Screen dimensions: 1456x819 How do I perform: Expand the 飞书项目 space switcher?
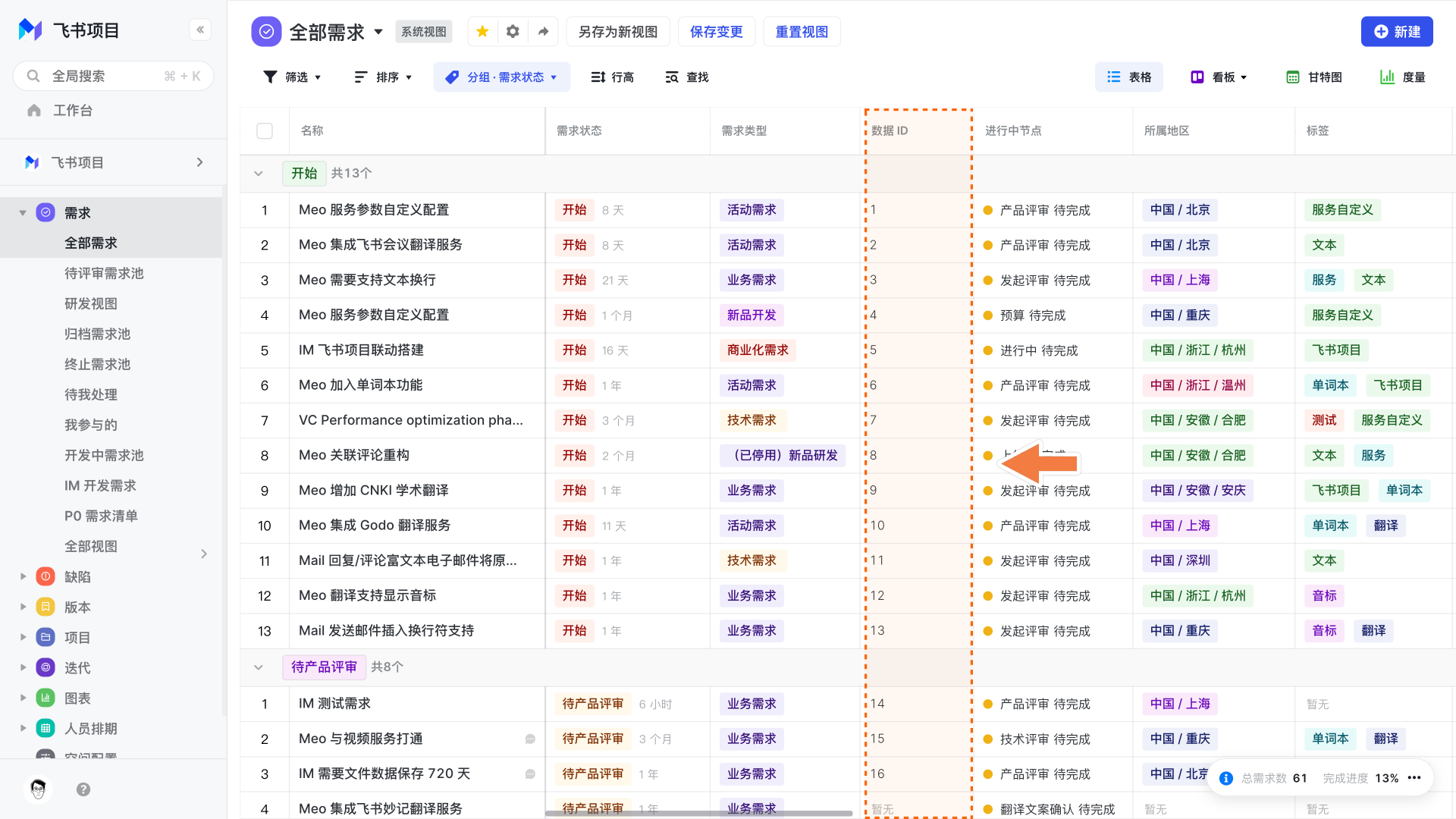pyautogui.click(x=200, y=162)
